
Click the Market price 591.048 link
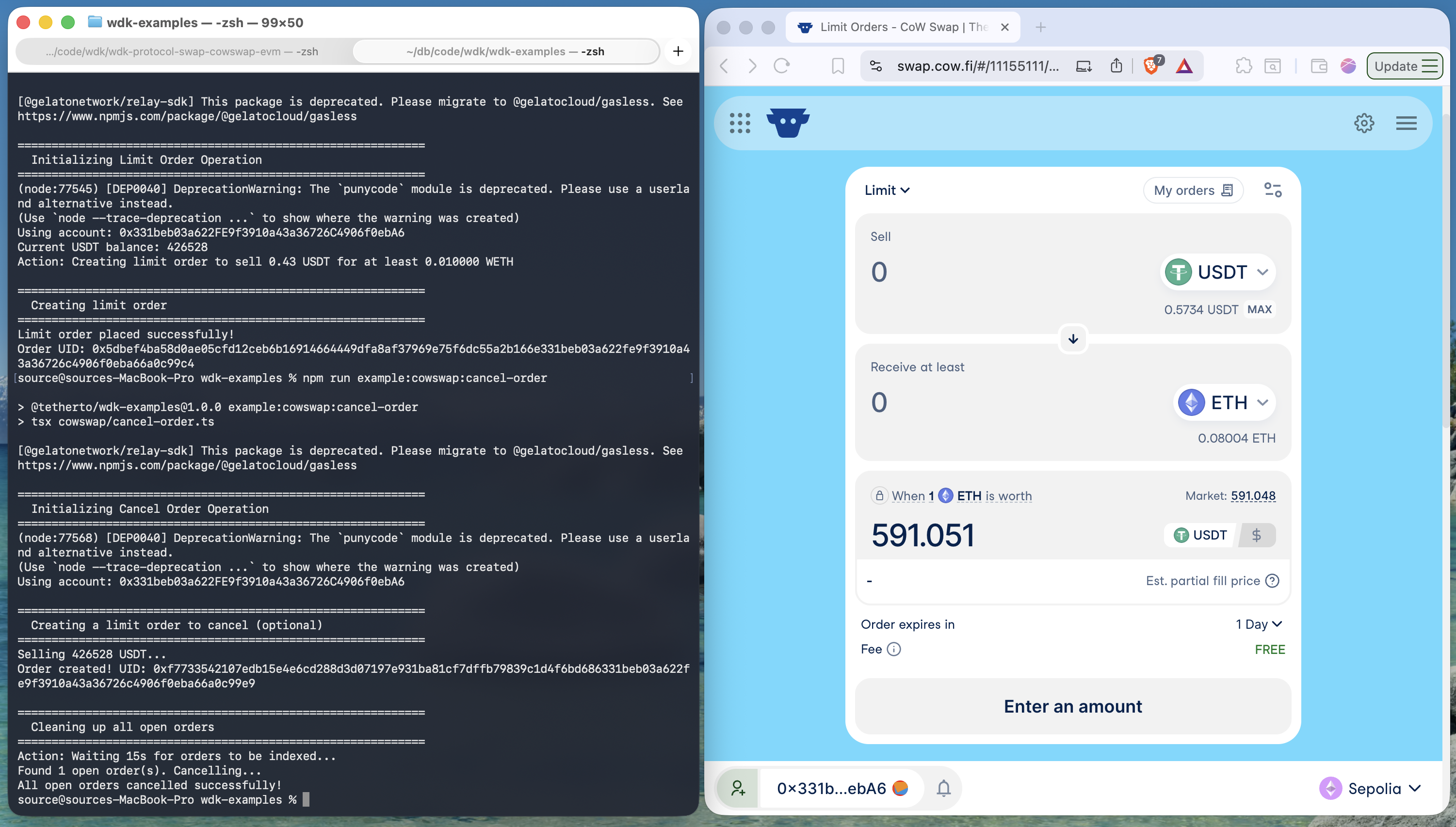(x=1253, y=496)
